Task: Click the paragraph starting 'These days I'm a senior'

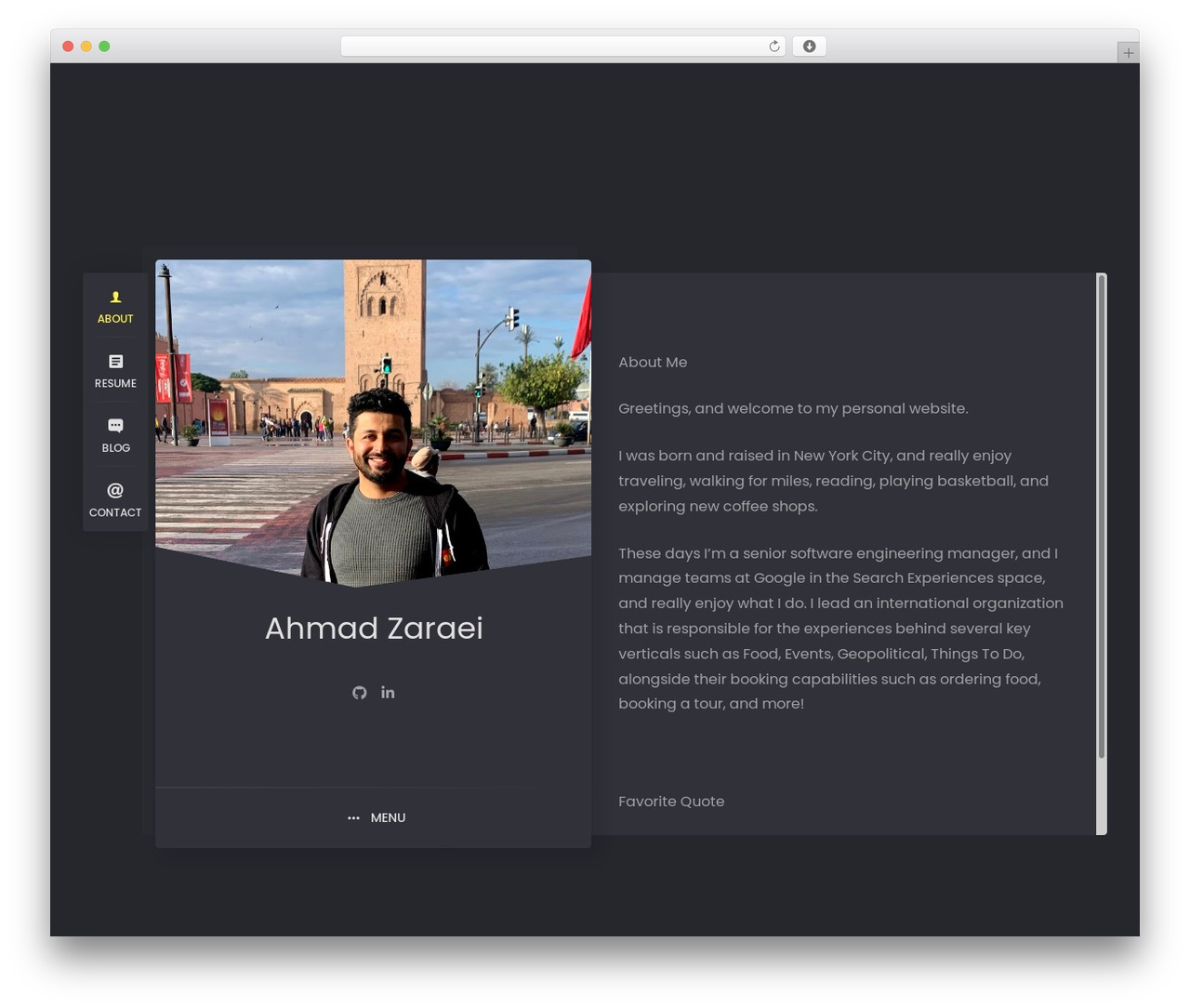Action: [841, 629]
